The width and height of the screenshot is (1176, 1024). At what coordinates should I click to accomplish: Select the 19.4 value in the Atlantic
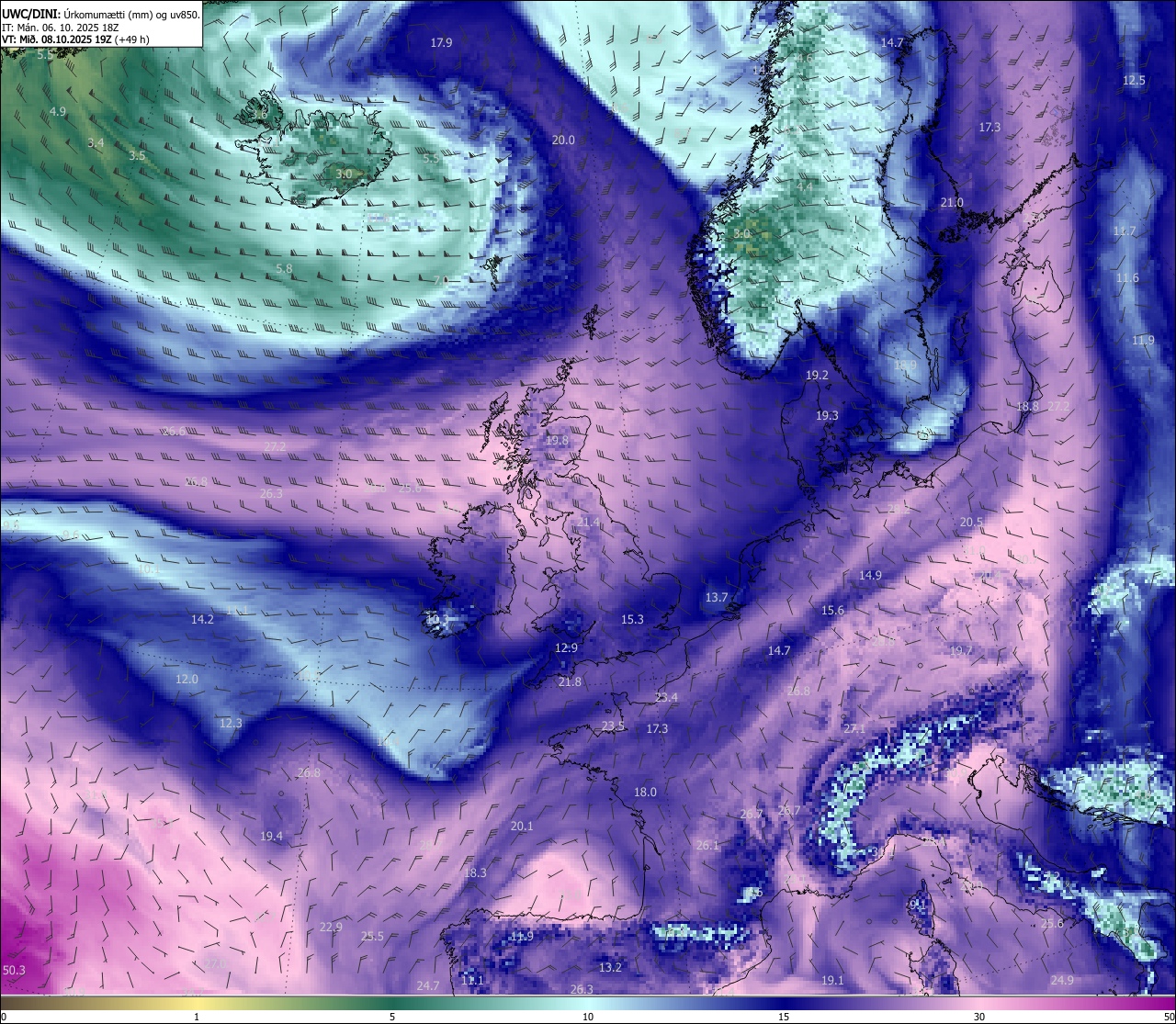click(271, 836)
